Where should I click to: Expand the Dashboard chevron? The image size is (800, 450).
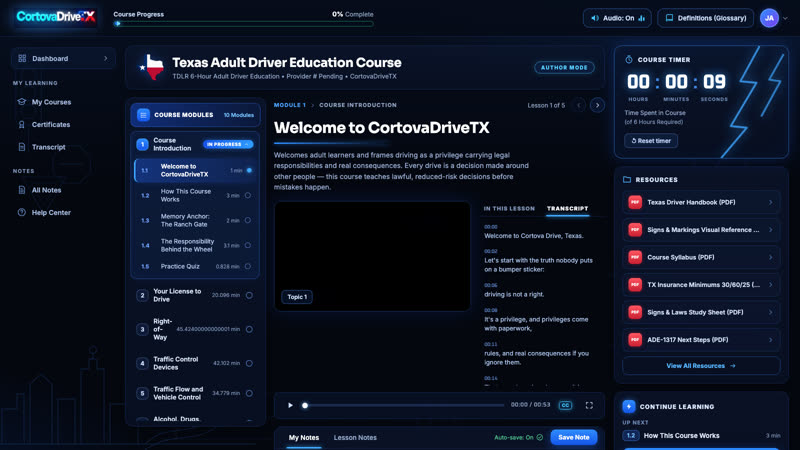106,59
